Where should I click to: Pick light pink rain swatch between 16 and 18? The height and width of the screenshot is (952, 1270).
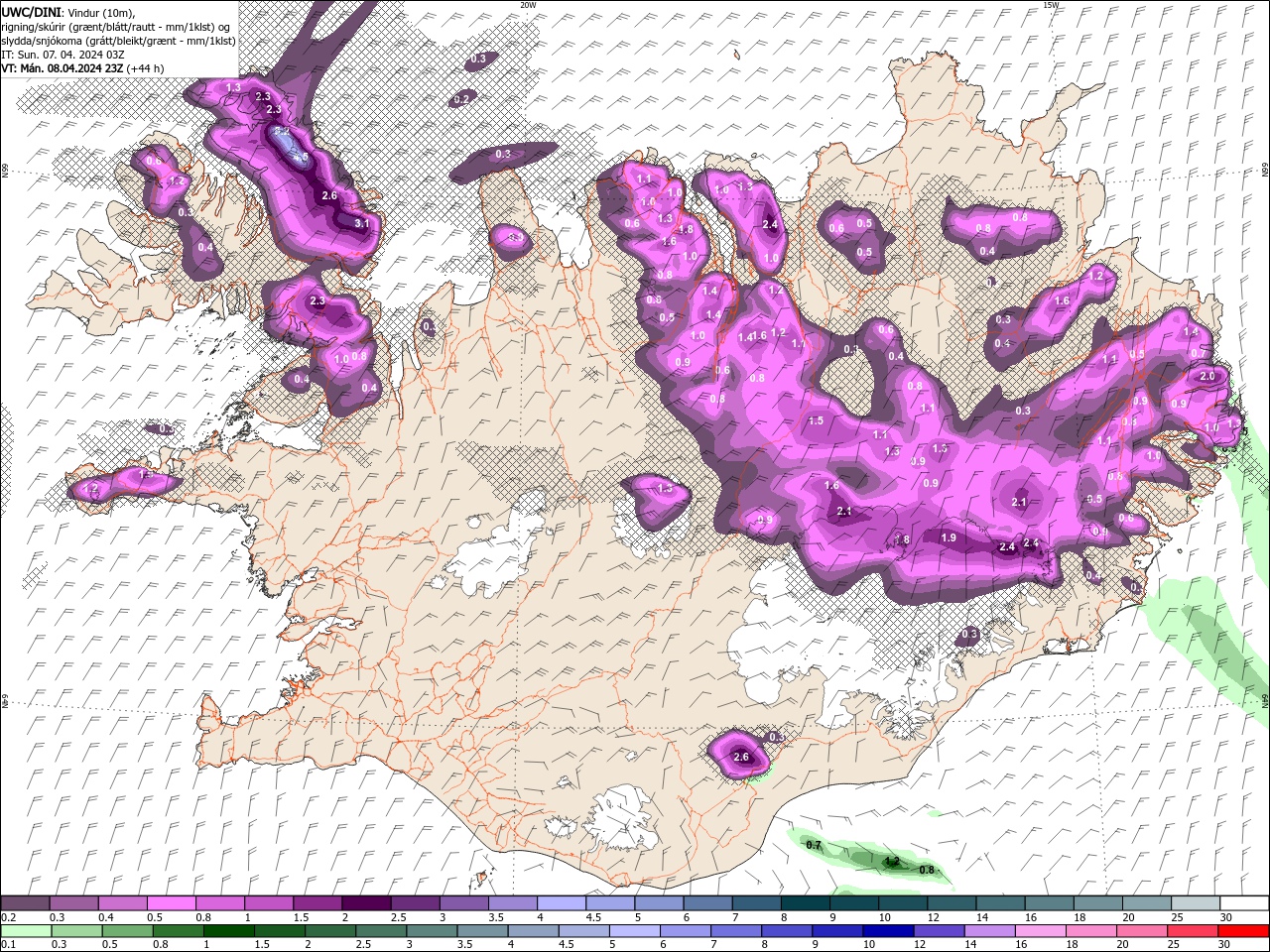point(1041,931)
